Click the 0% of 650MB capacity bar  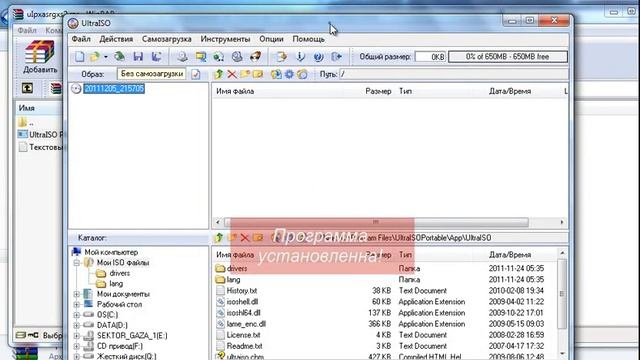(508, 57)
